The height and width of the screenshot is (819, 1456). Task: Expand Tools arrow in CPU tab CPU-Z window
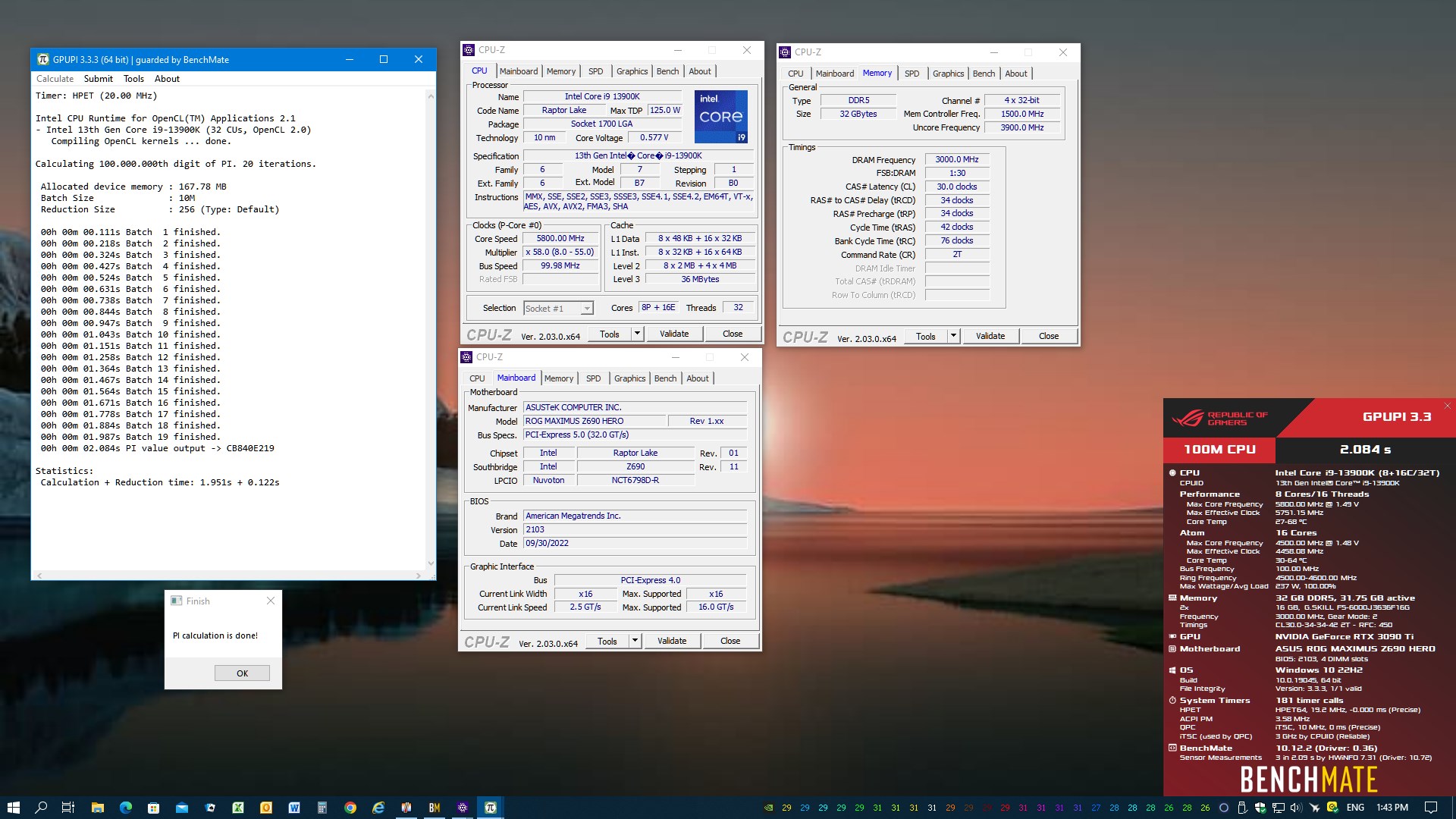pos(637,334)
